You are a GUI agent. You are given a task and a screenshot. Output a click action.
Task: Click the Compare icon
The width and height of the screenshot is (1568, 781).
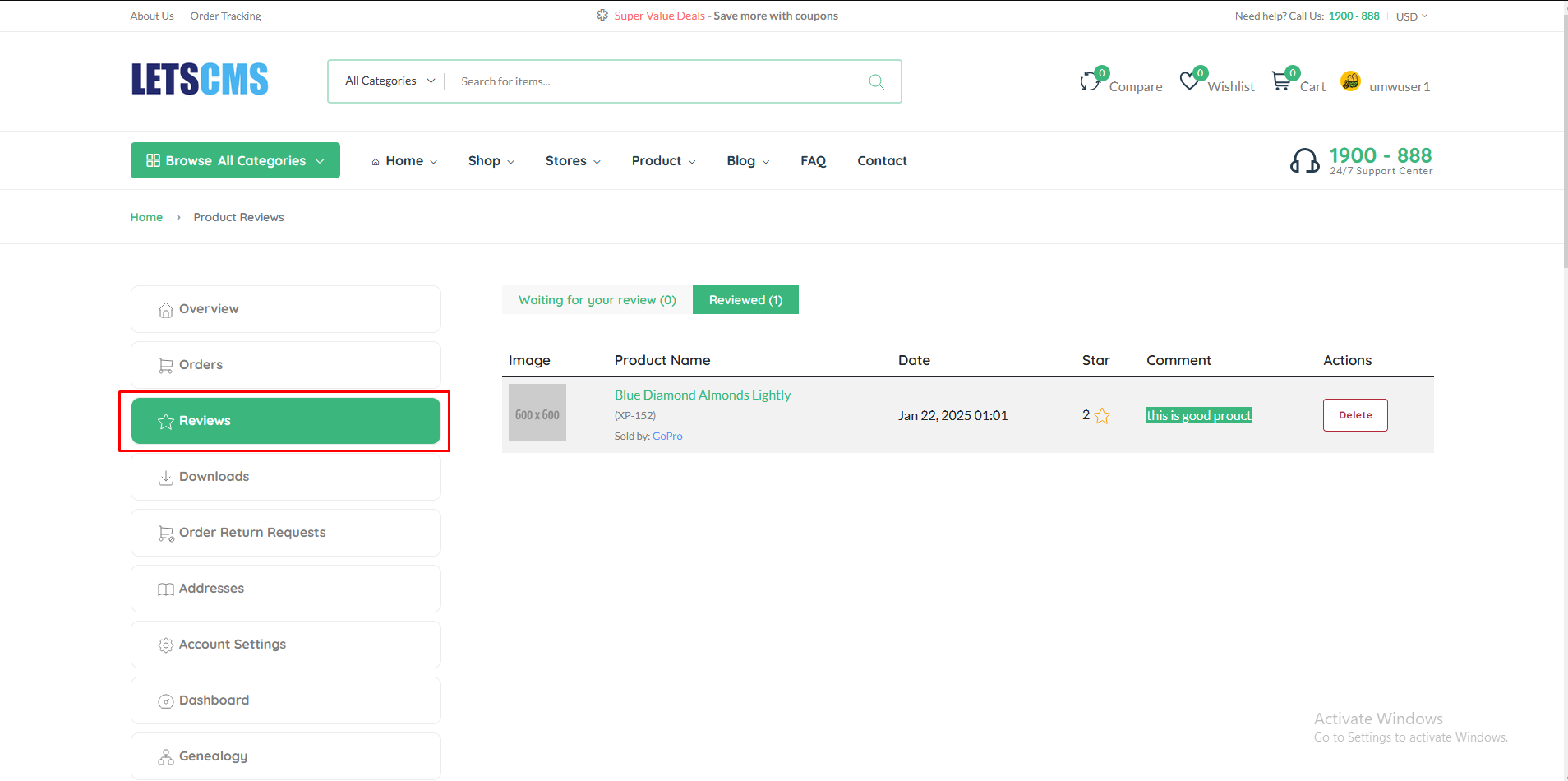click(1091, 80)
